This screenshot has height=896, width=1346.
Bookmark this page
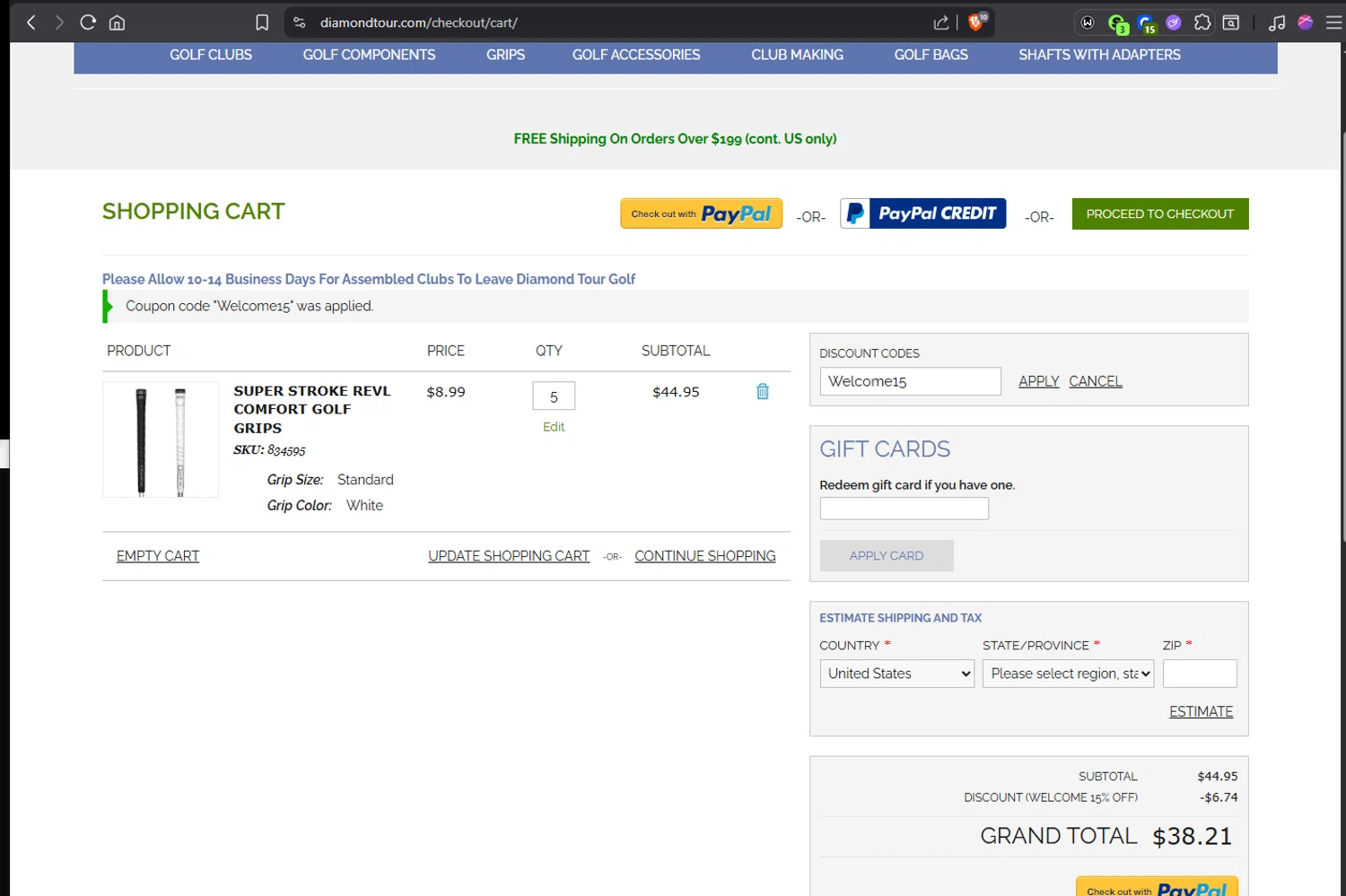coord(262,22)
